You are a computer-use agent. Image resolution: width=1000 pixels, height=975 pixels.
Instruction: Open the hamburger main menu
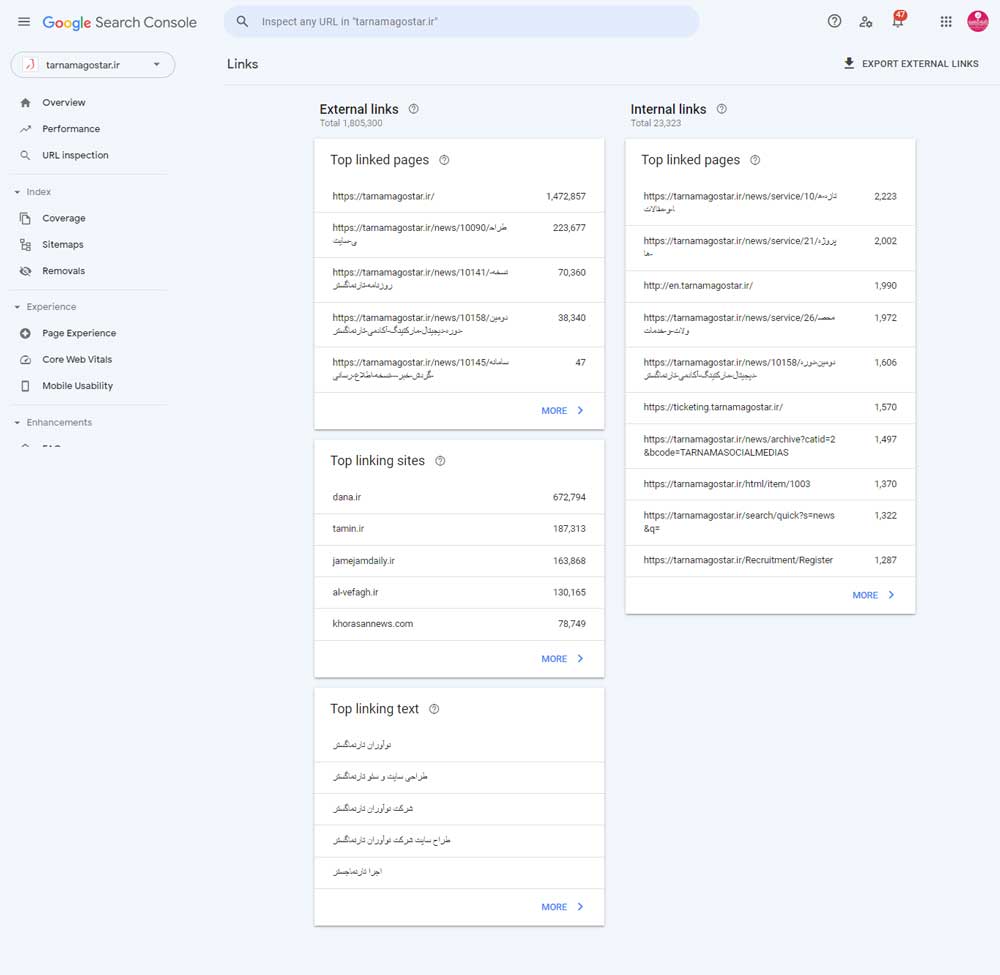tap(24, 22)
